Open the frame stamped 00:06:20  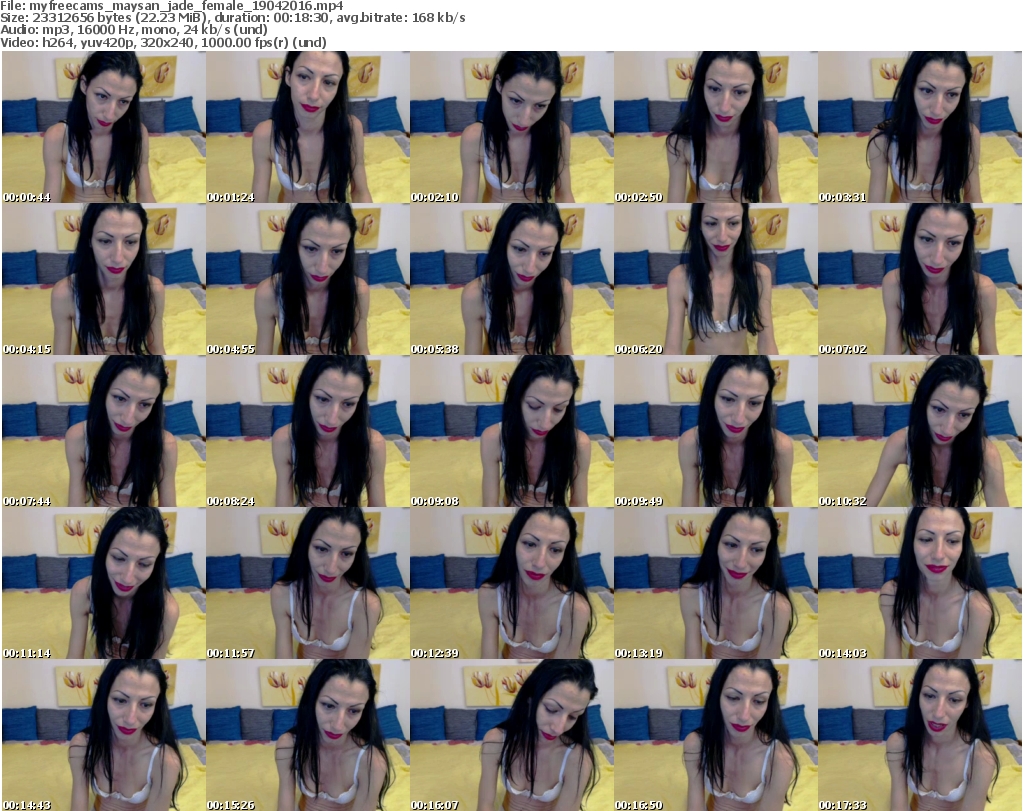(x=716, y=279)
